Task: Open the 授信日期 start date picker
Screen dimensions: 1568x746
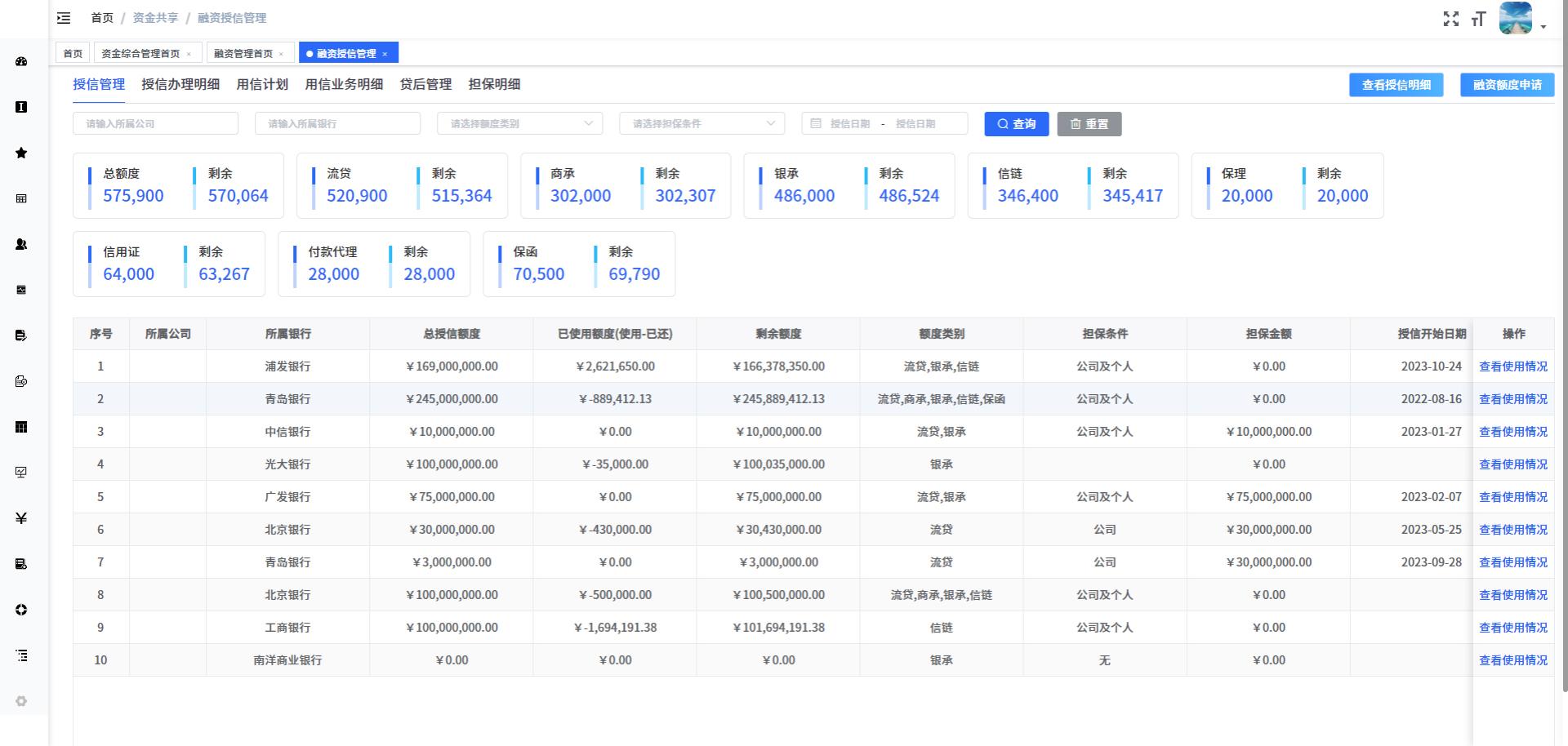Action: tap(849, 123)
